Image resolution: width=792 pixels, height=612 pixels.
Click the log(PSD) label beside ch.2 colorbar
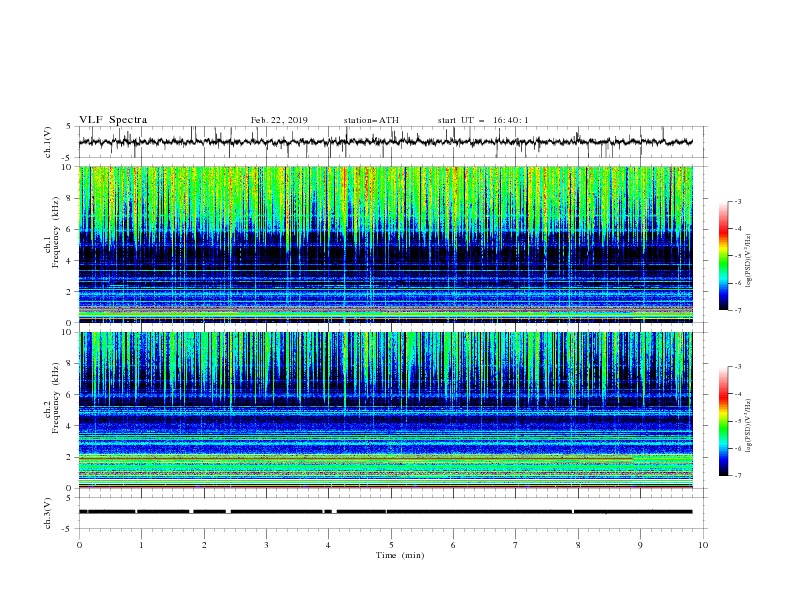click(x=749, y=426)
